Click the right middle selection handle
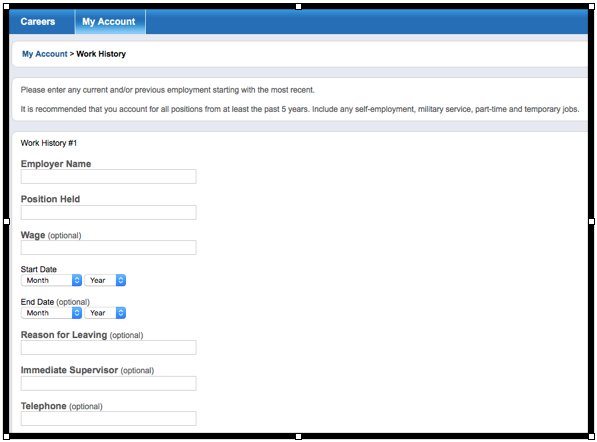This screenshot has height=442, width=597. [591, 221]
